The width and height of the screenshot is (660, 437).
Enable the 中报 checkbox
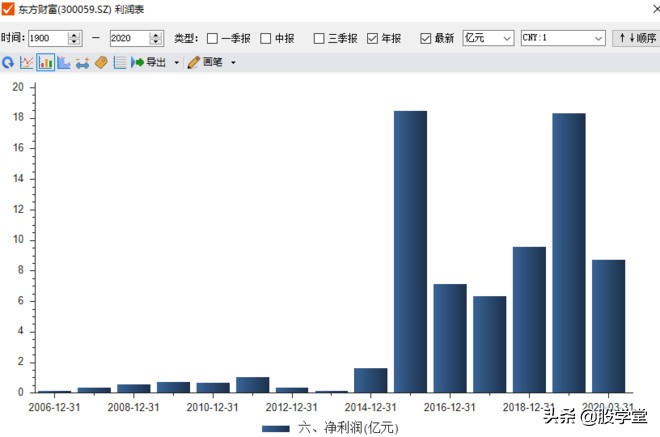pos(266,38)
